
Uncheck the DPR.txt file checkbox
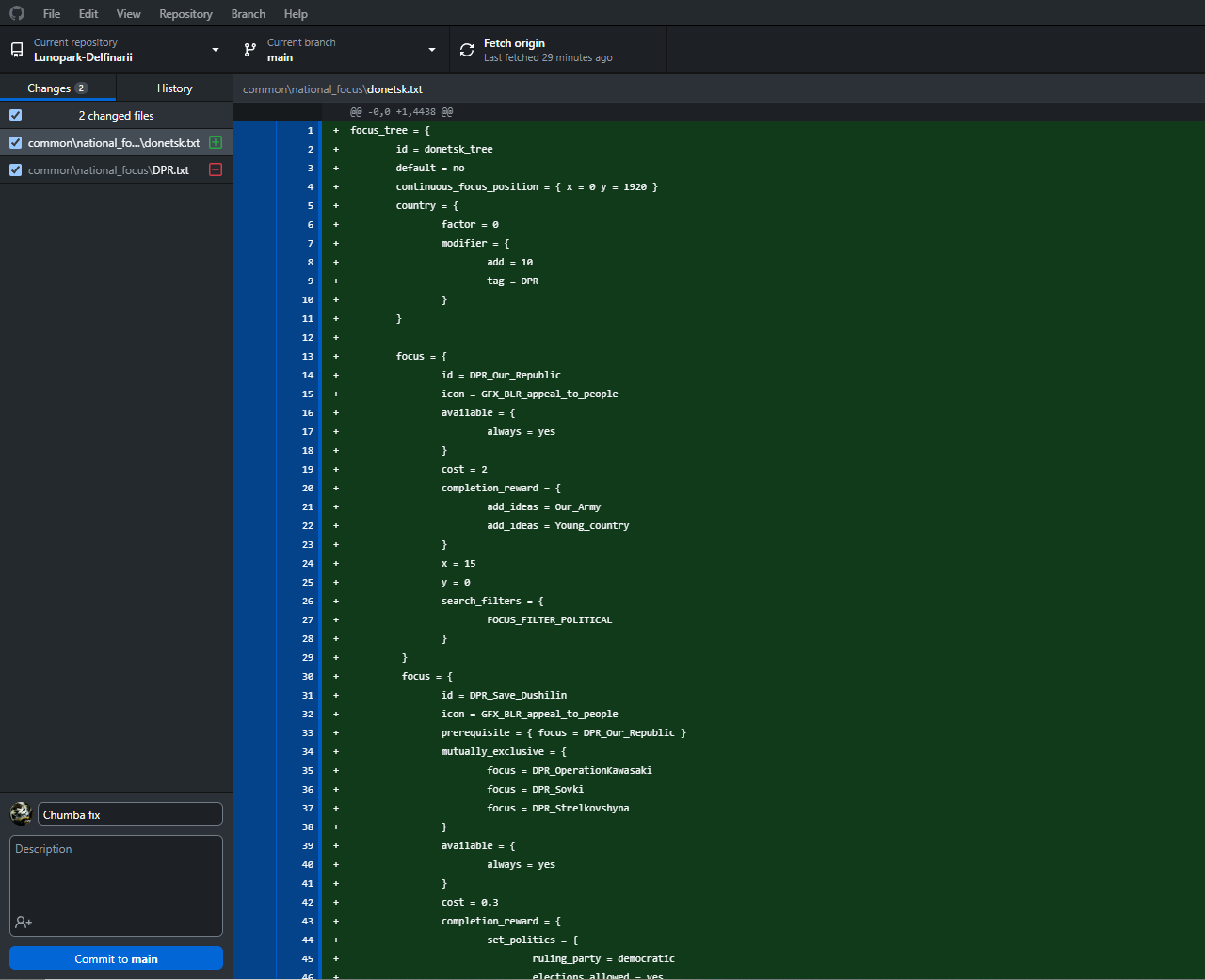[x=16, y=170]
